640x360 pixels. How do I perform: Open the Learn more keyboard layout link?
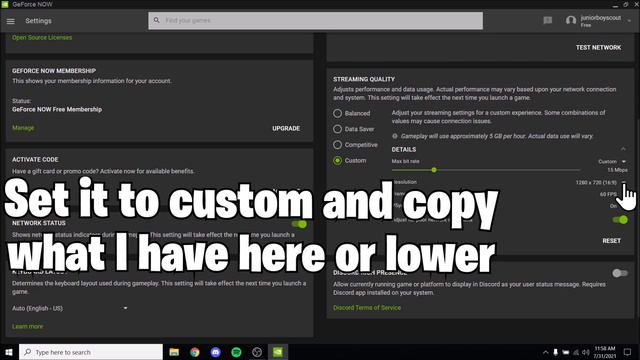(x=27, y=327)
